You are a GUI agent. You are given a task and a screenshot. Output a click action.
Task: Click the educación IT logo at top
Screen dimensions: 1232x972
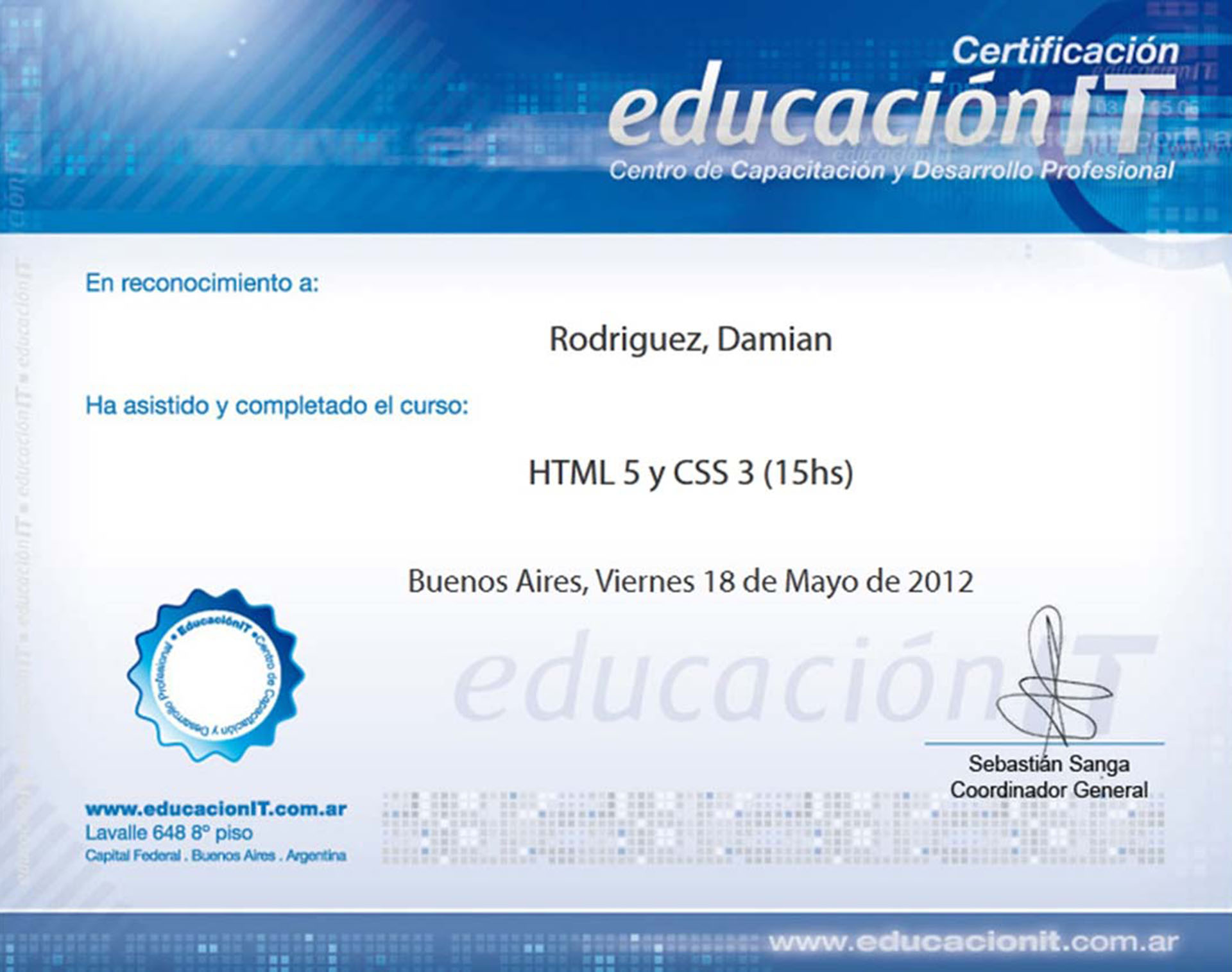[x=894, y=108]
